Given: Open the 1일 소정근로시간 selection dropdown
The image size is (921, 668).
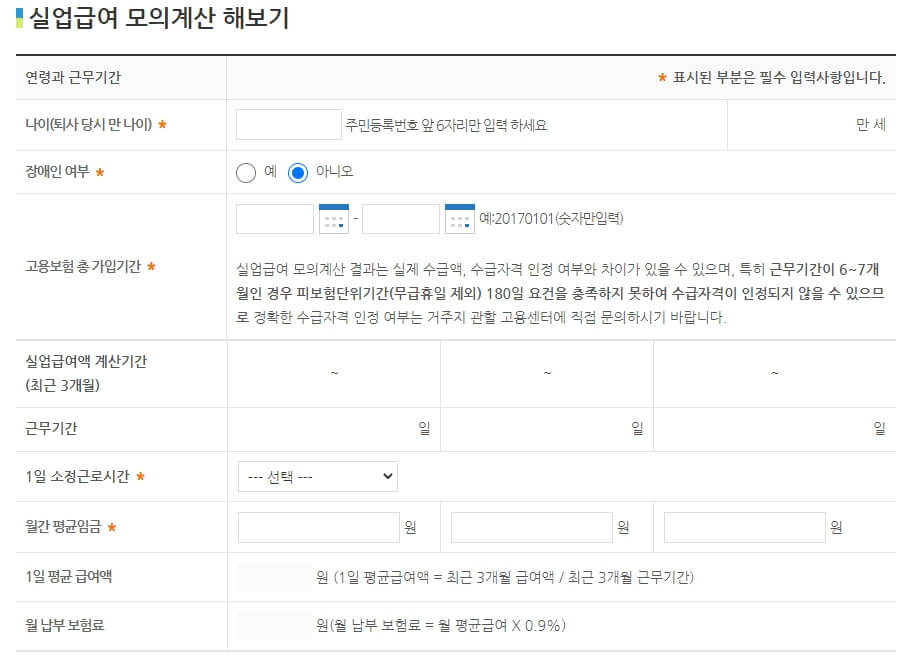Looking at the screenshot, I should tap(316, 476).
